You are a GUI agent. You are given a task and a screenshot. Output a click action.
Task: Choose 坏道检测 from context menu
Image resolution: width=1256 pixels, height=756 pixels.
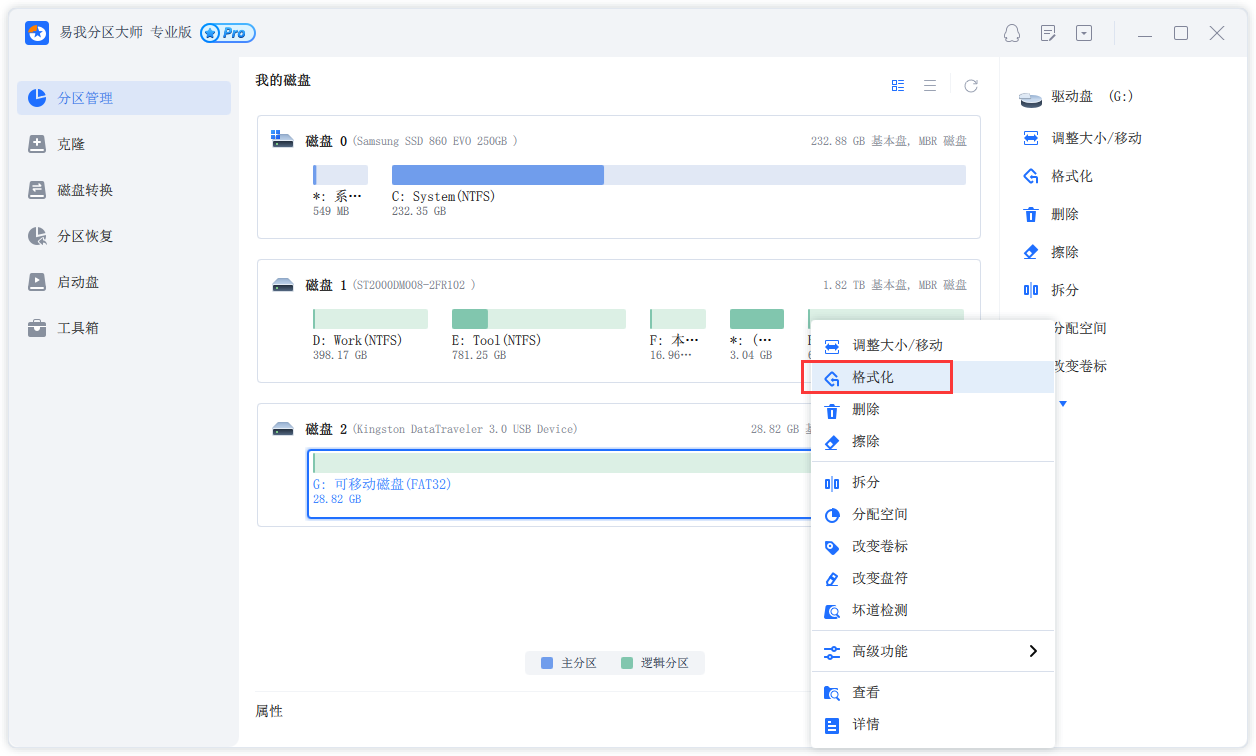pos(879,610)
